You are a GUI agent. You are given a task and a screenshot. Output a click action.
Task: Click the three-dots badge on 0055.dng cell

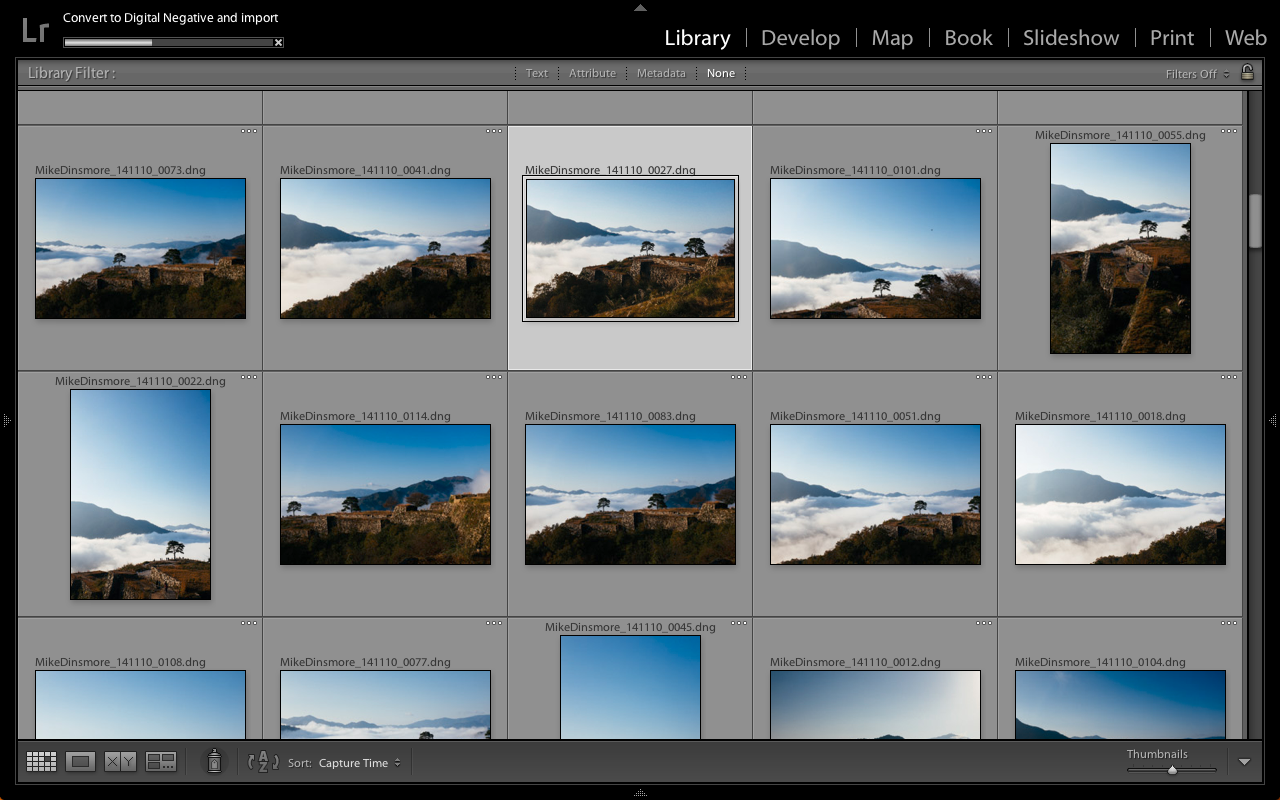[1229, 131]
